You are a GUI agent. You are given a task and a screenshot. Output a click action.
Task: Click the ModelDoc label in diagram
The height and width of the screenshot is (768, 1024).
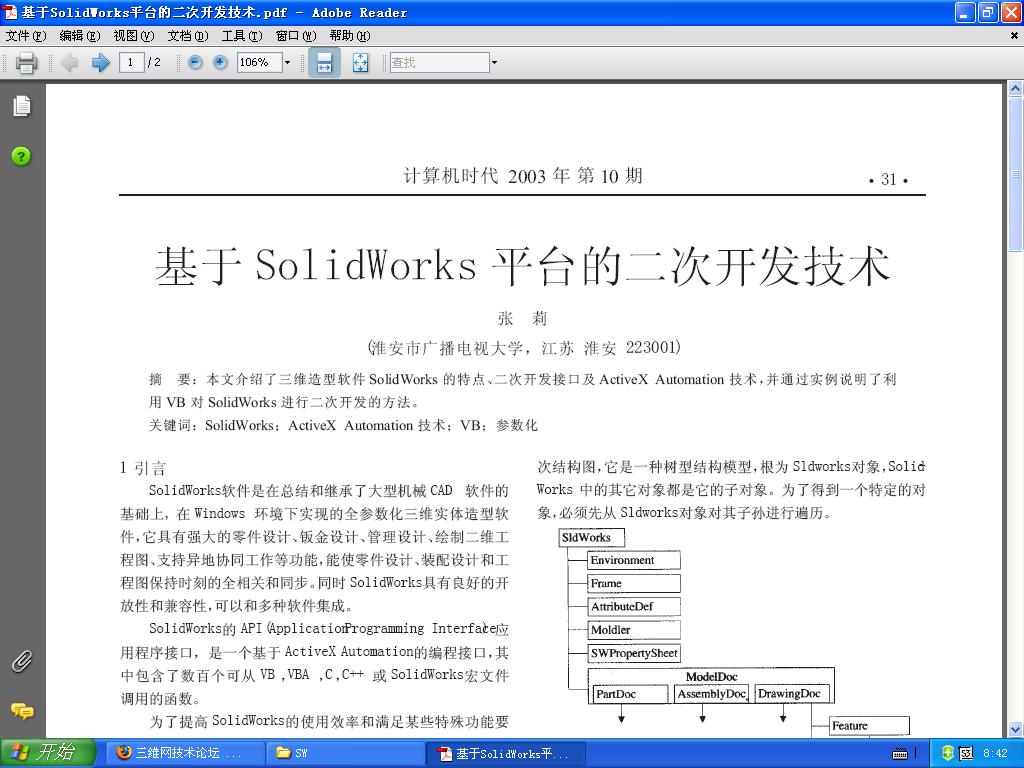pyautogui.click(x=711, y=677)
